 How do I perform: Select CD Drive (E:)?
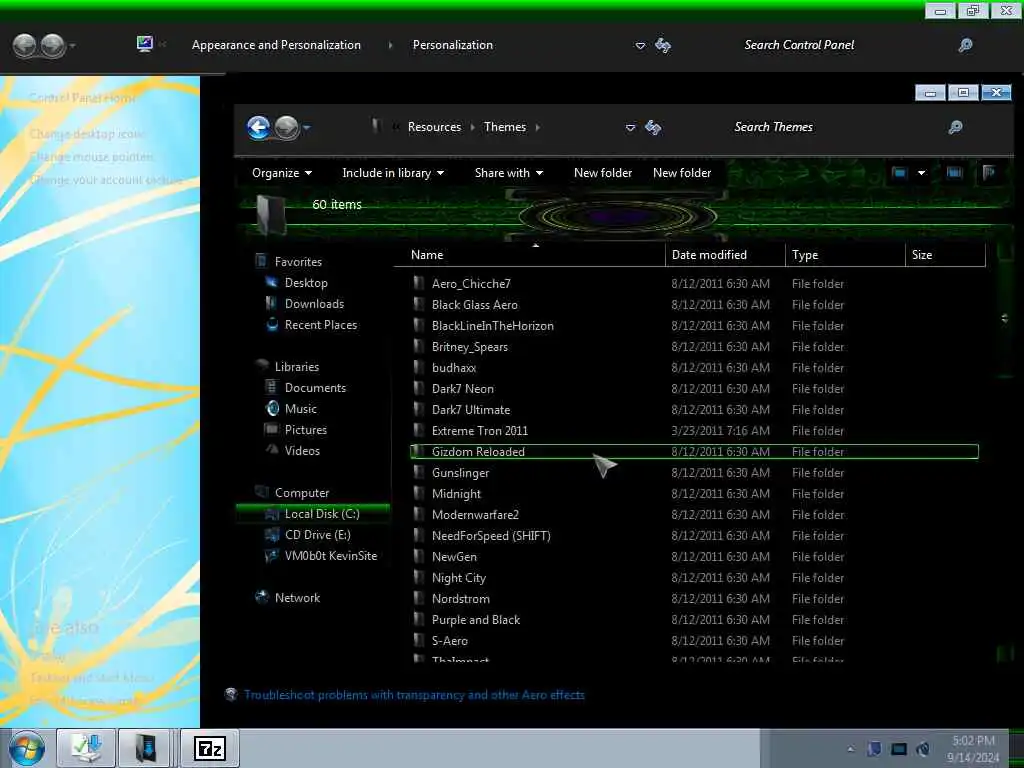tap(317, 535)
